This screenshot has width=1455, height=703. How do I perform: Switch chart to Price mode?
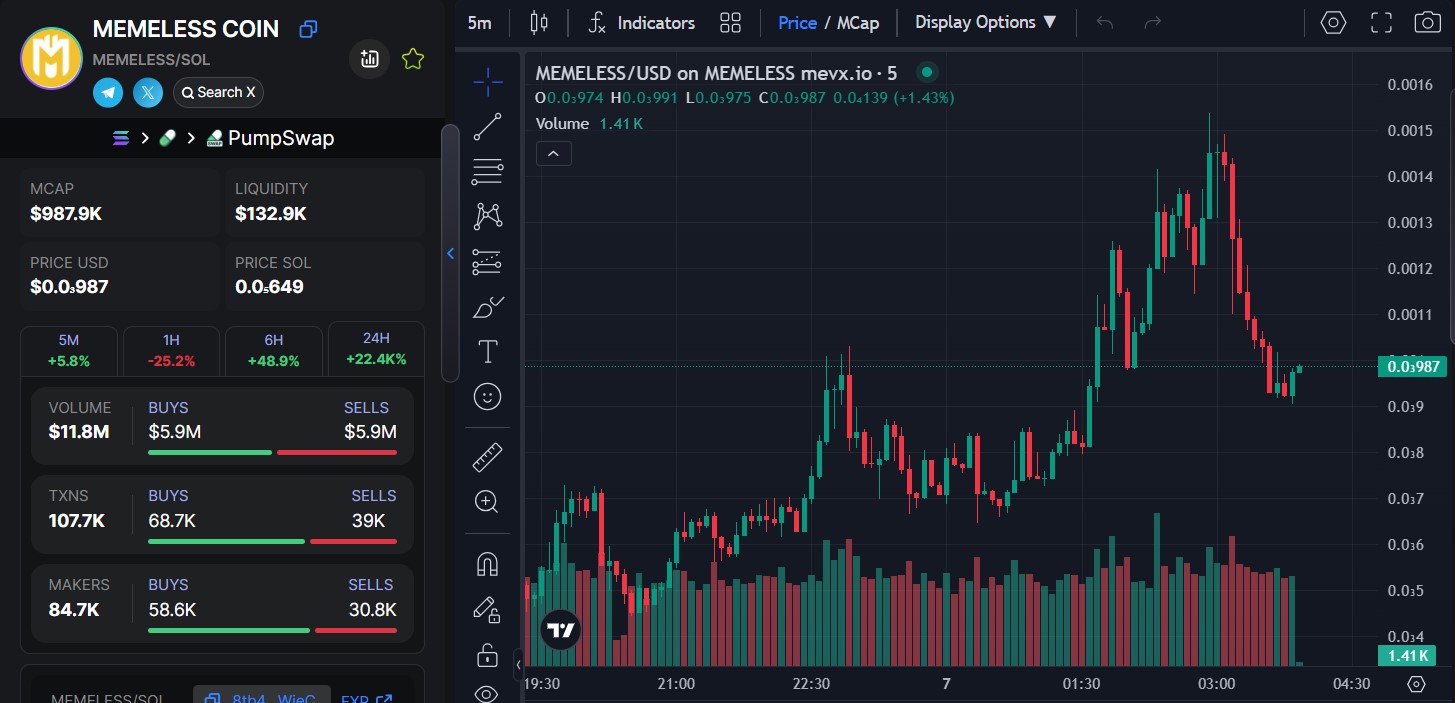pos(797,22)
